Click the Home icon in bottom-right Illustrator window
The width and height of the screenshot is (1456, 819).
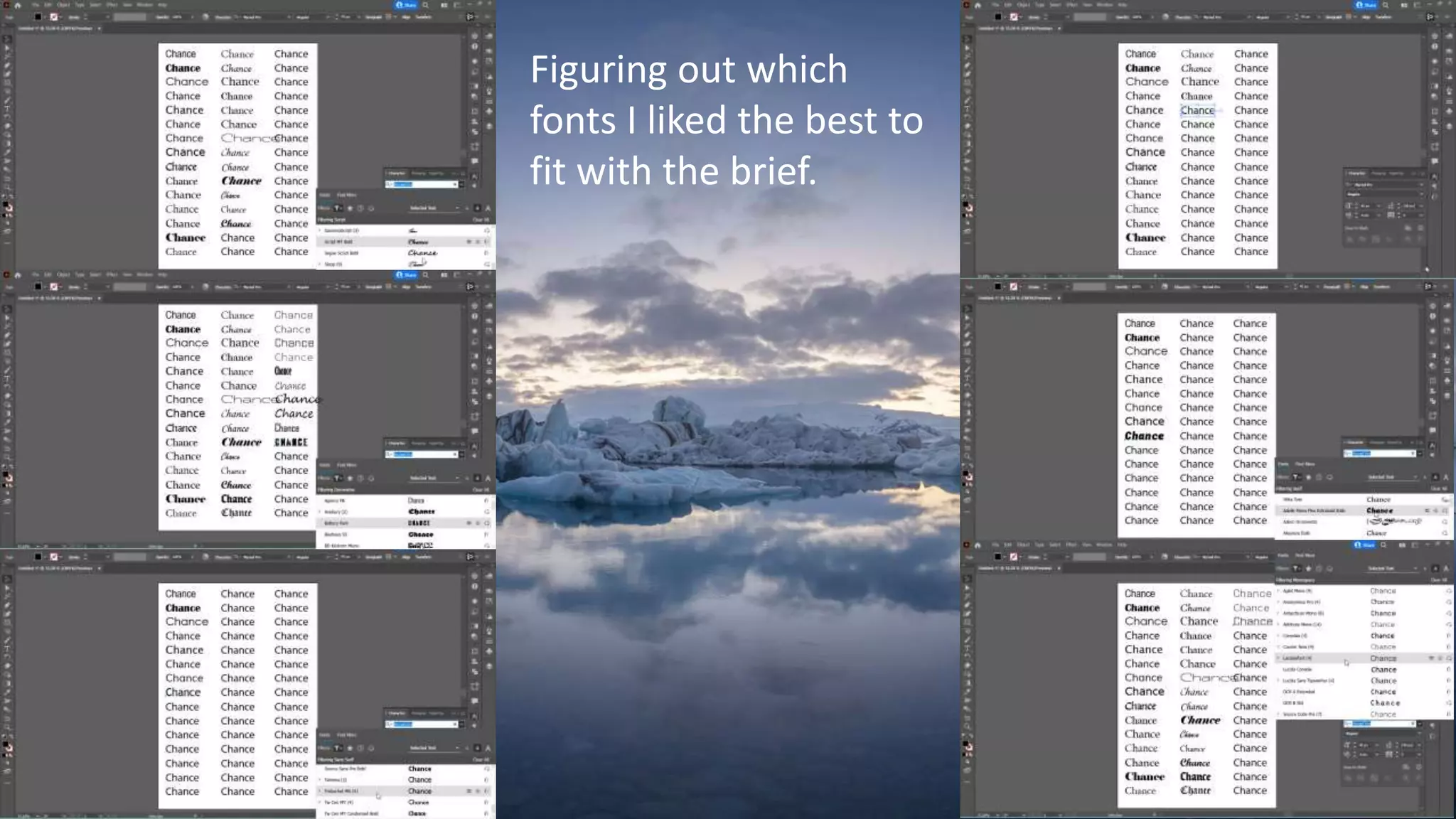click(978, 545)
